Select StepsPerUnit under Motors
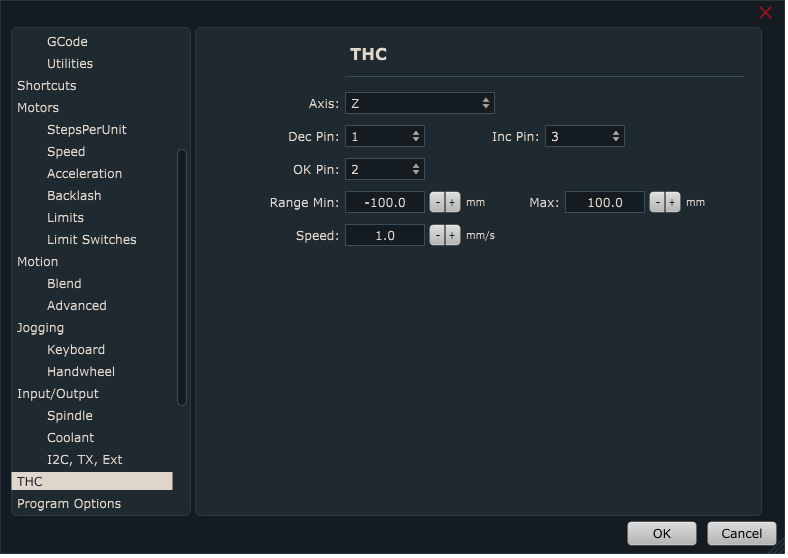 tap(86, 130)
